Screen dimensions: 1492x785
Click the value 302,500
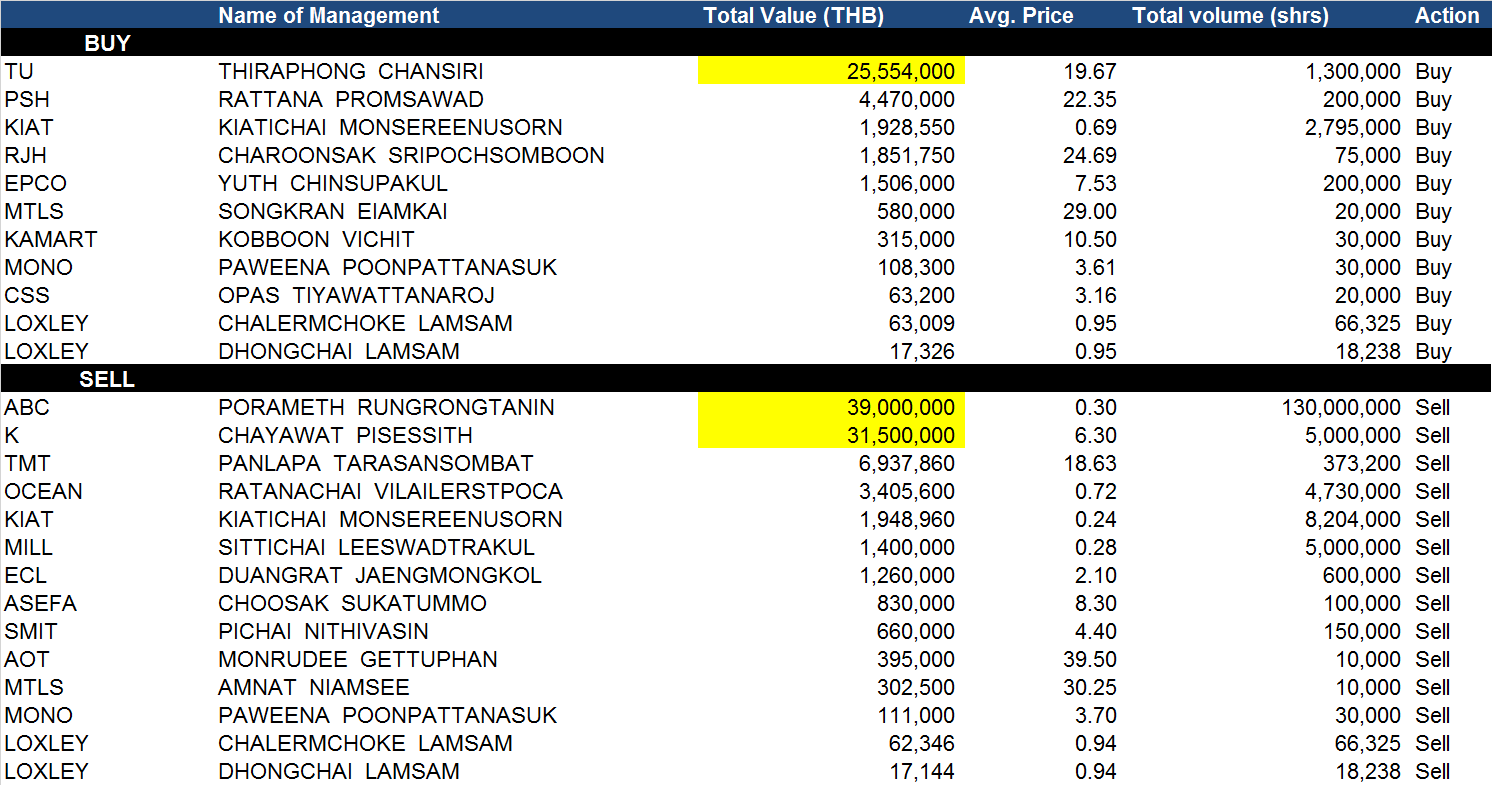(x=915, y=687)
